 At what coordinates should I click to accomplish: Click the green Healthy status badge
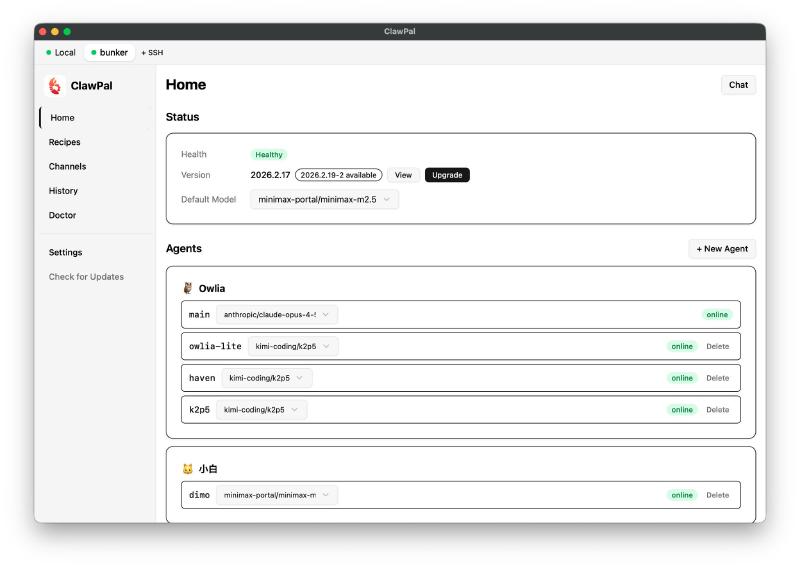[x=269, y=155]
